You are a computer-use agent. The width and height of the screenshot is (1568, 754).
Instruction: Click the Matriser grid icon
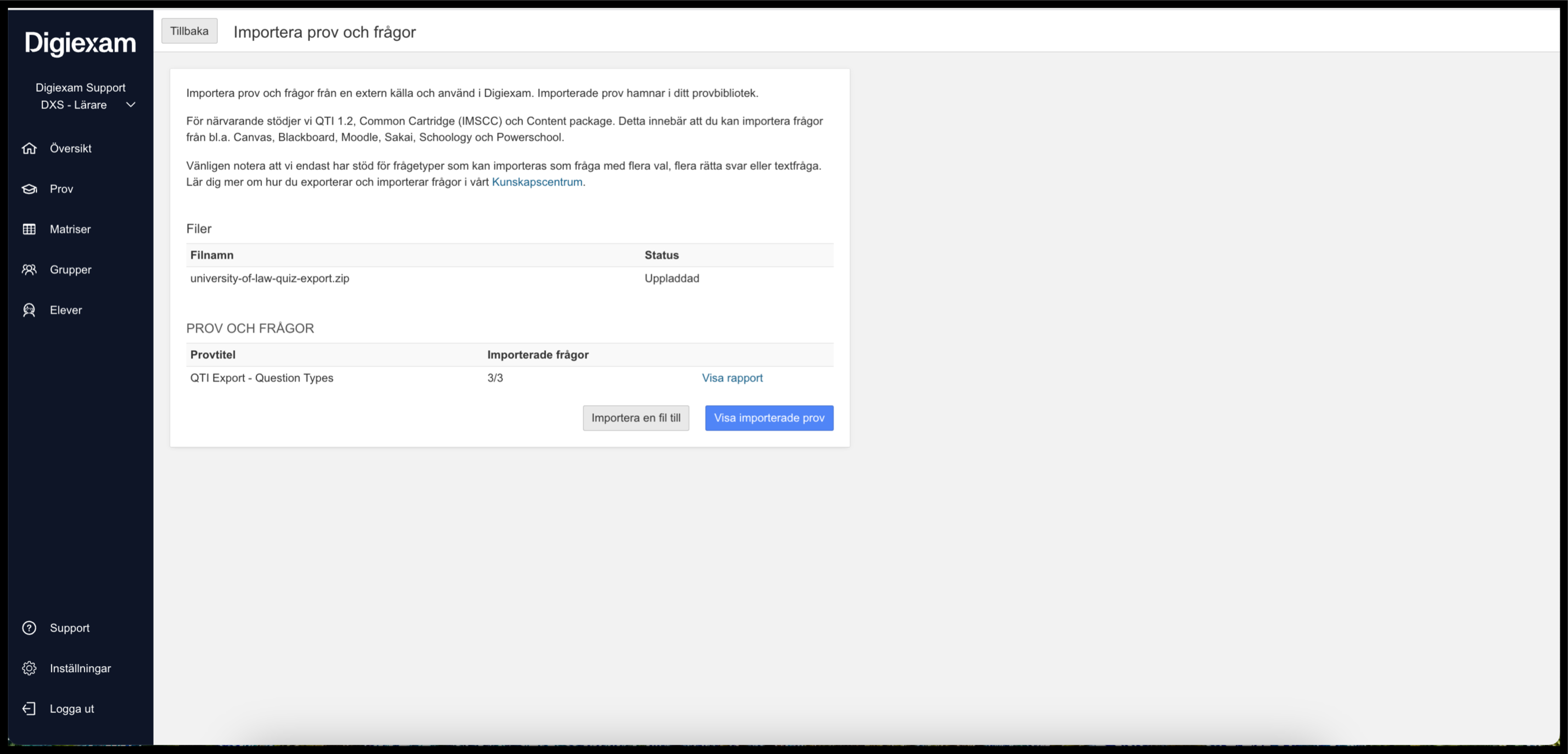[x=29, y=229]
